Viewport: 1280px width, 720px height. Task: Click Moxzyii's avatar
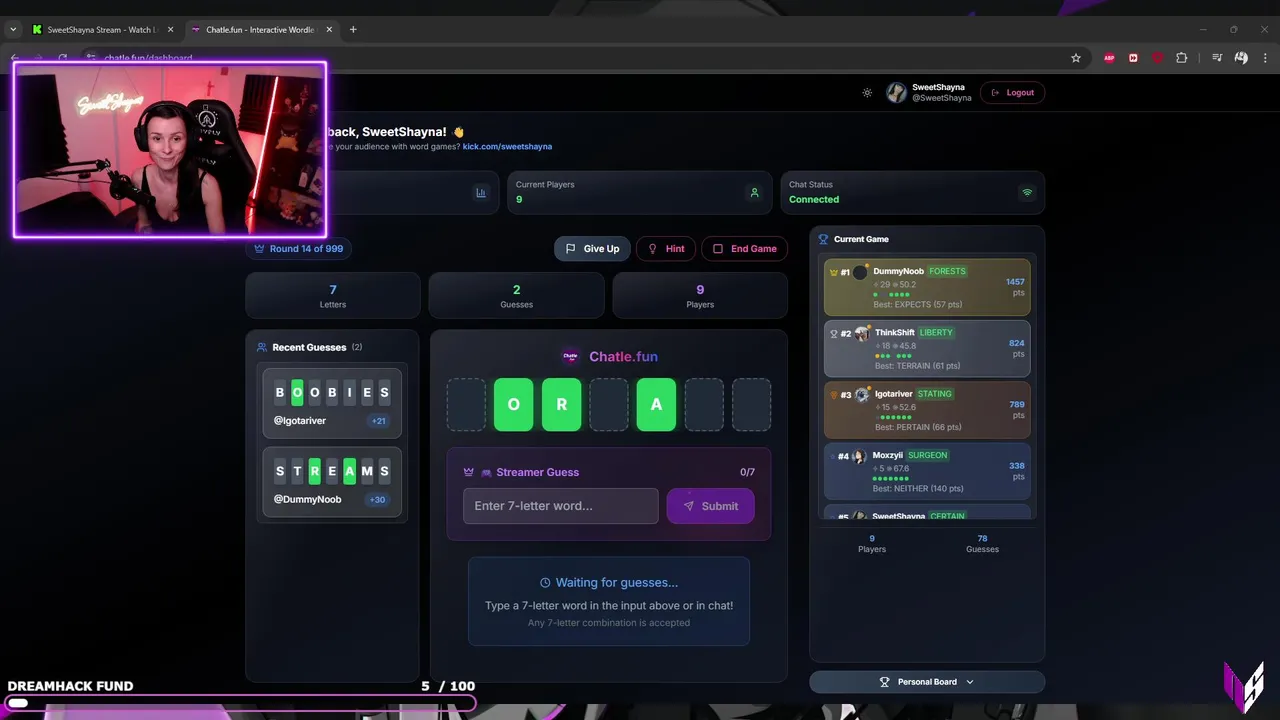click(x=859, y=456)
